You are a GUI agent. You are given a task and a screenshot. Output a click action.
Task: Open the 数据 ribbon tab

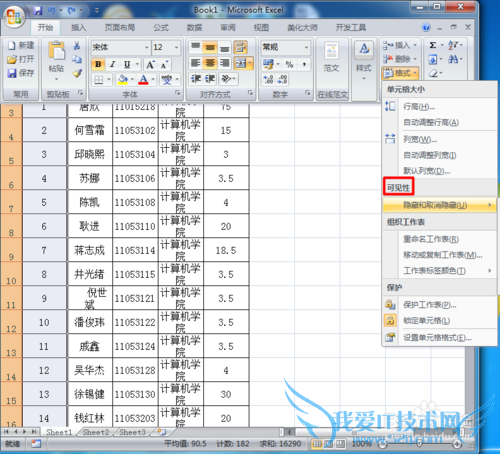[194, 27]
